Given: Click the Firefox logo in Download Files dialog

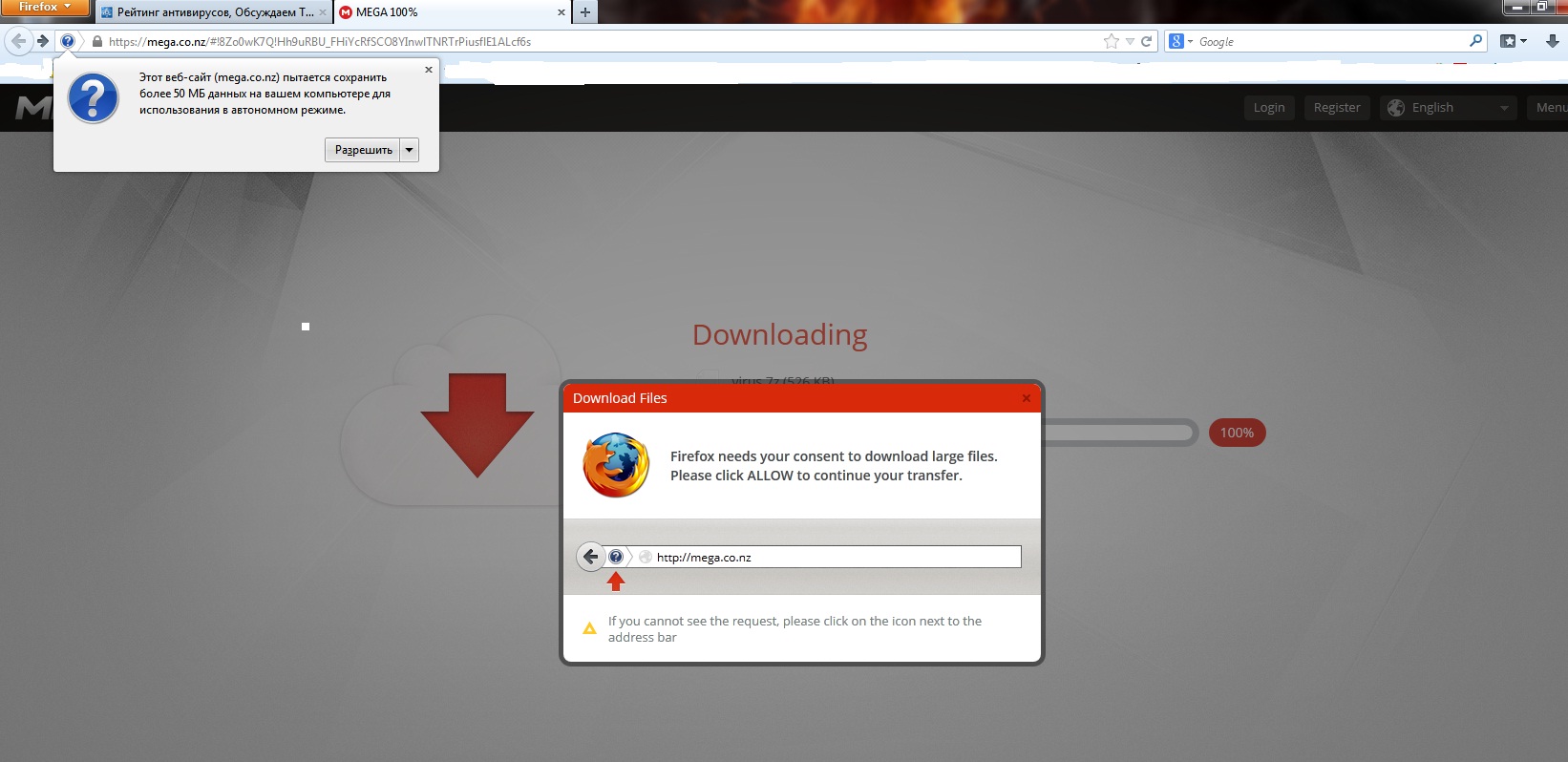Looking at the screenshot, I should 616,465.
